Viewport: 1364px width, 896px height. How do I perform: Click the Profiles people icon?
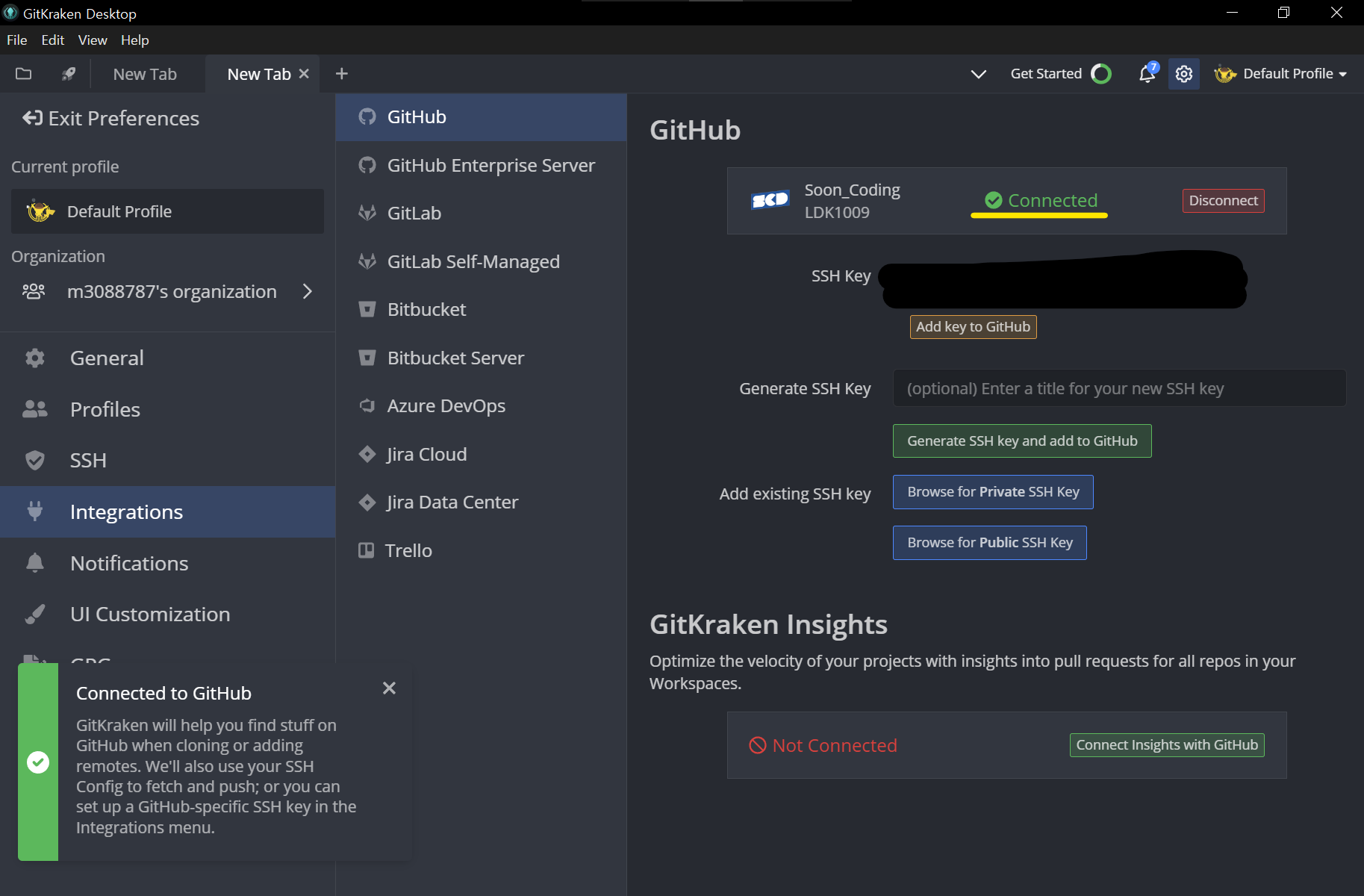(35, 409)
